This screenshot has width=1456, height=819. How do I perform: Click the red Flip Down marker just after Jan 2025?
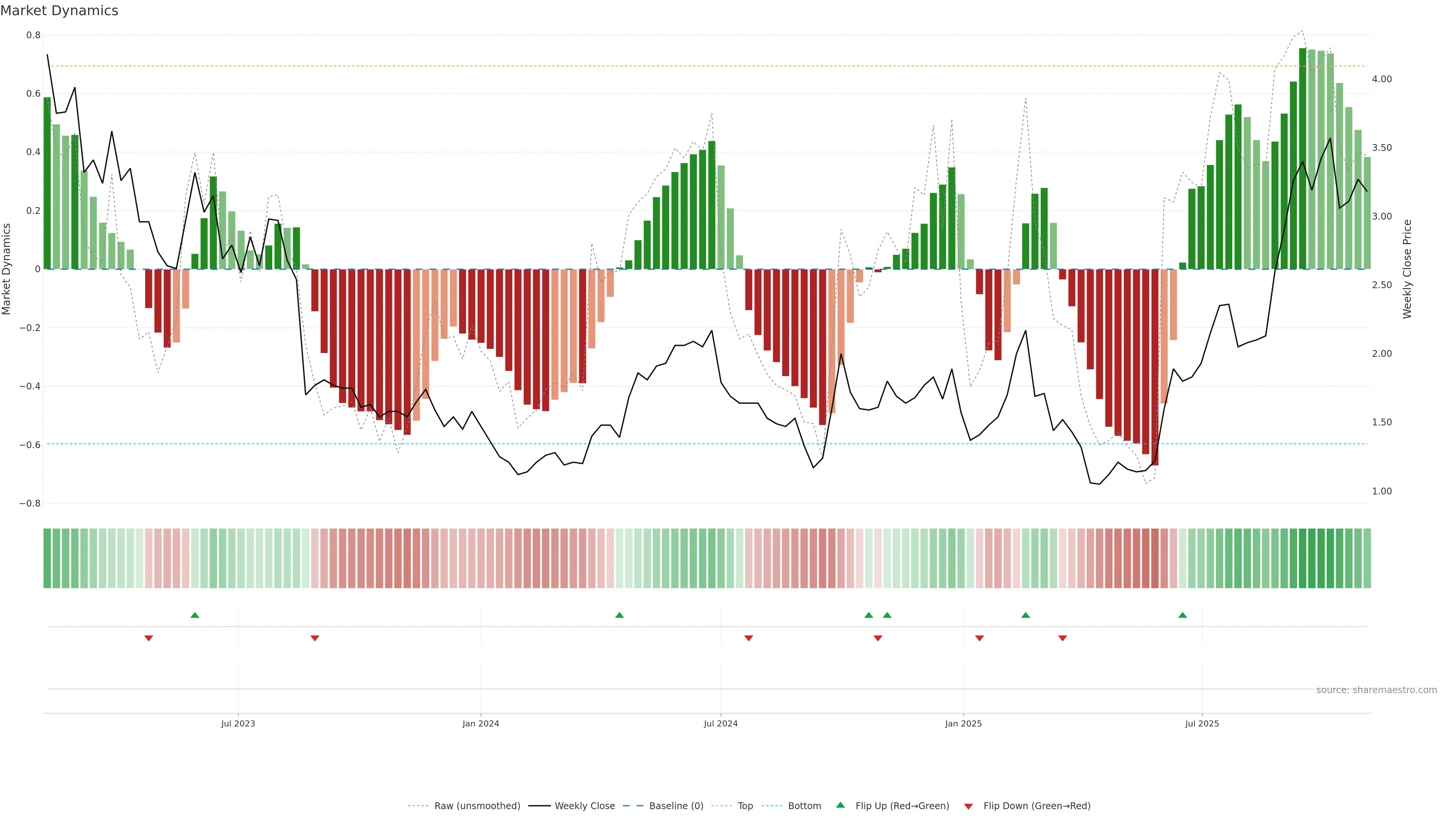click(979, 638)
